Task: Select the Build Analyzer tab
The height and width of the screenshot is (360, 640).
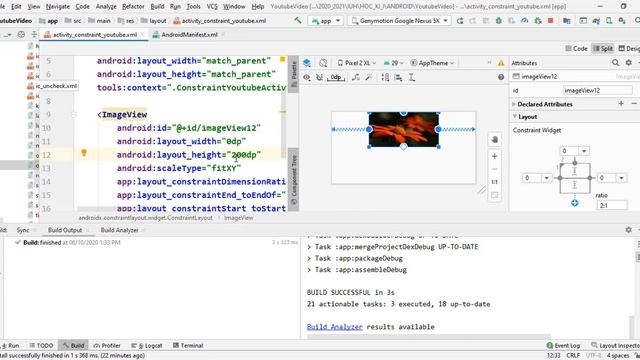Action: click(119, 230)
